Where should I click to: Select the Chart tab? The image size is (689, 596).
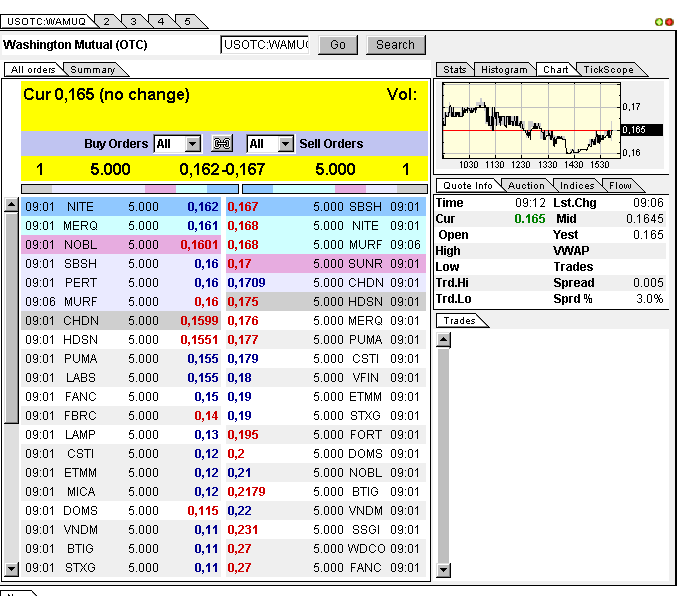click(x=555, y=69)
